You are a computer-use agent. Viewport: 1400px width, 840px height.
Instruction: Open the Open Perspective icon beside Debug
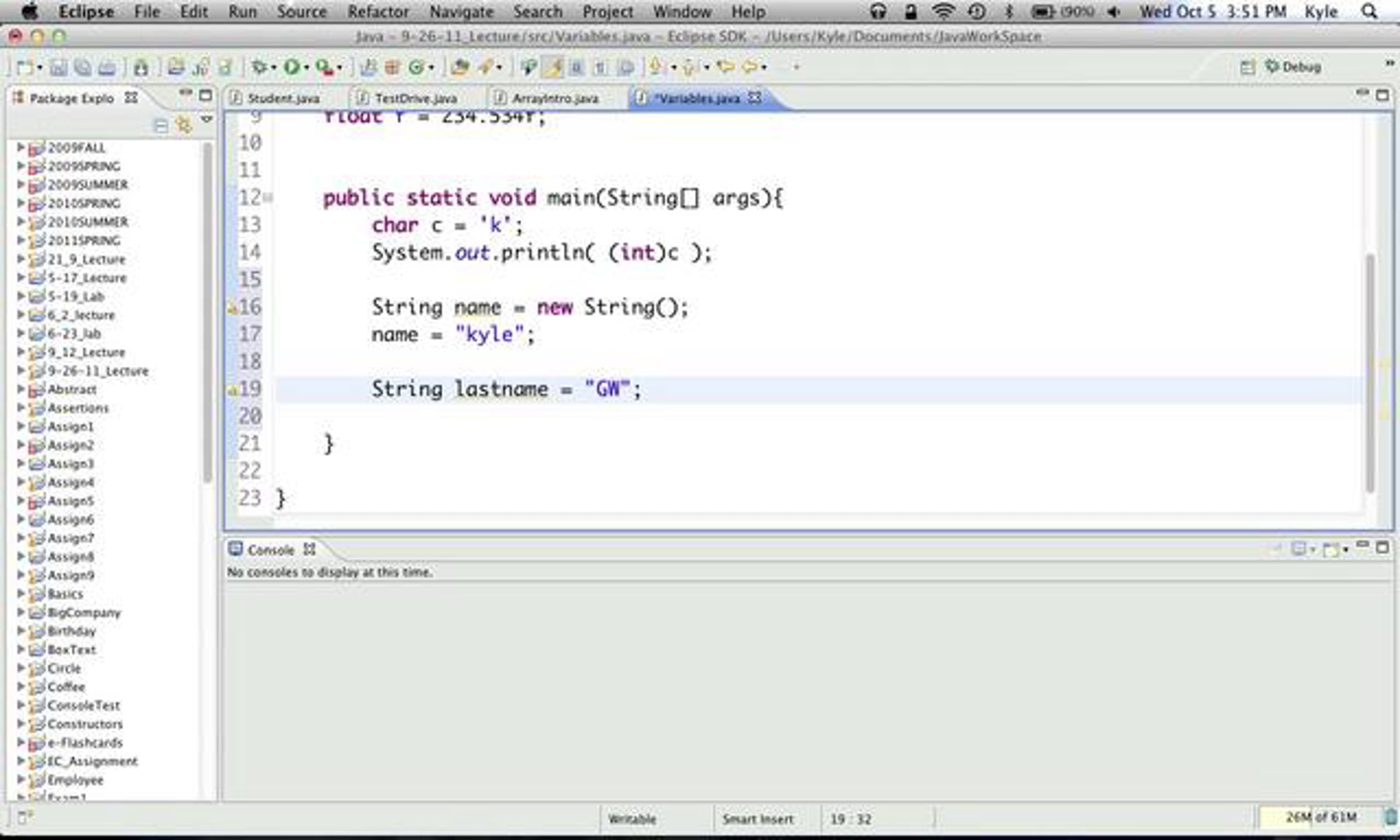click(1247, 67)
